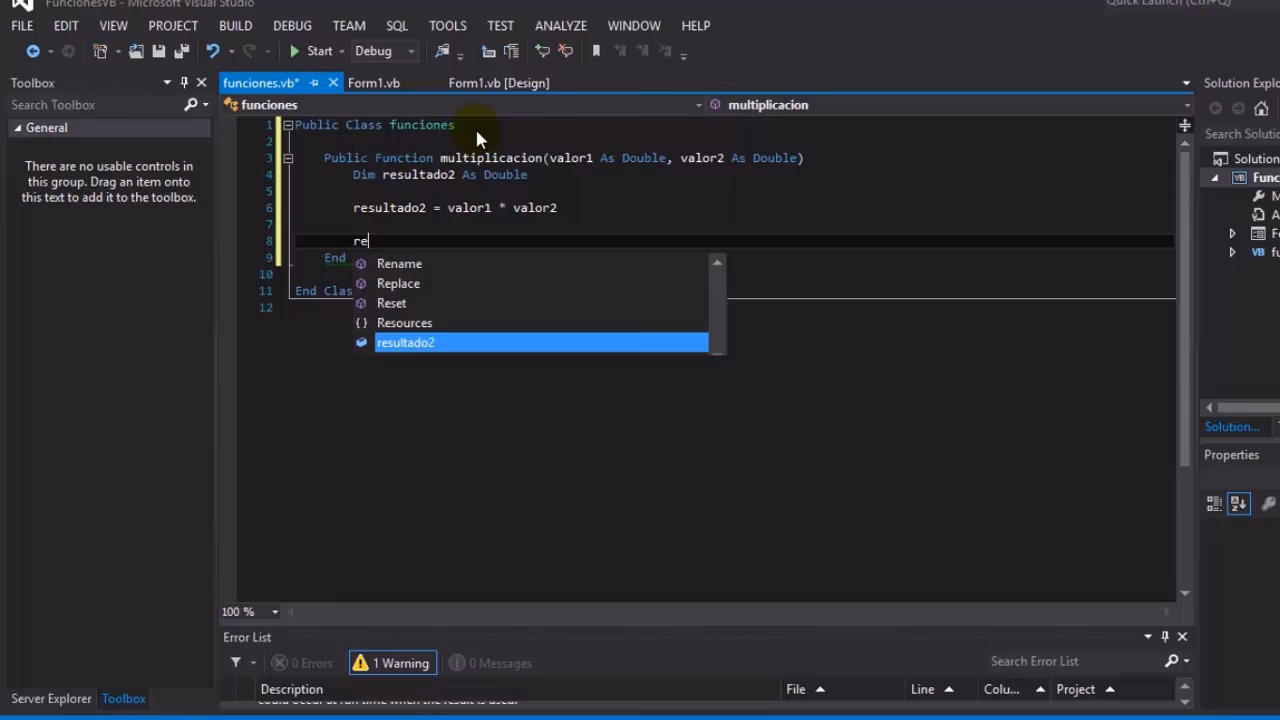Open the SQL menu

397,25
